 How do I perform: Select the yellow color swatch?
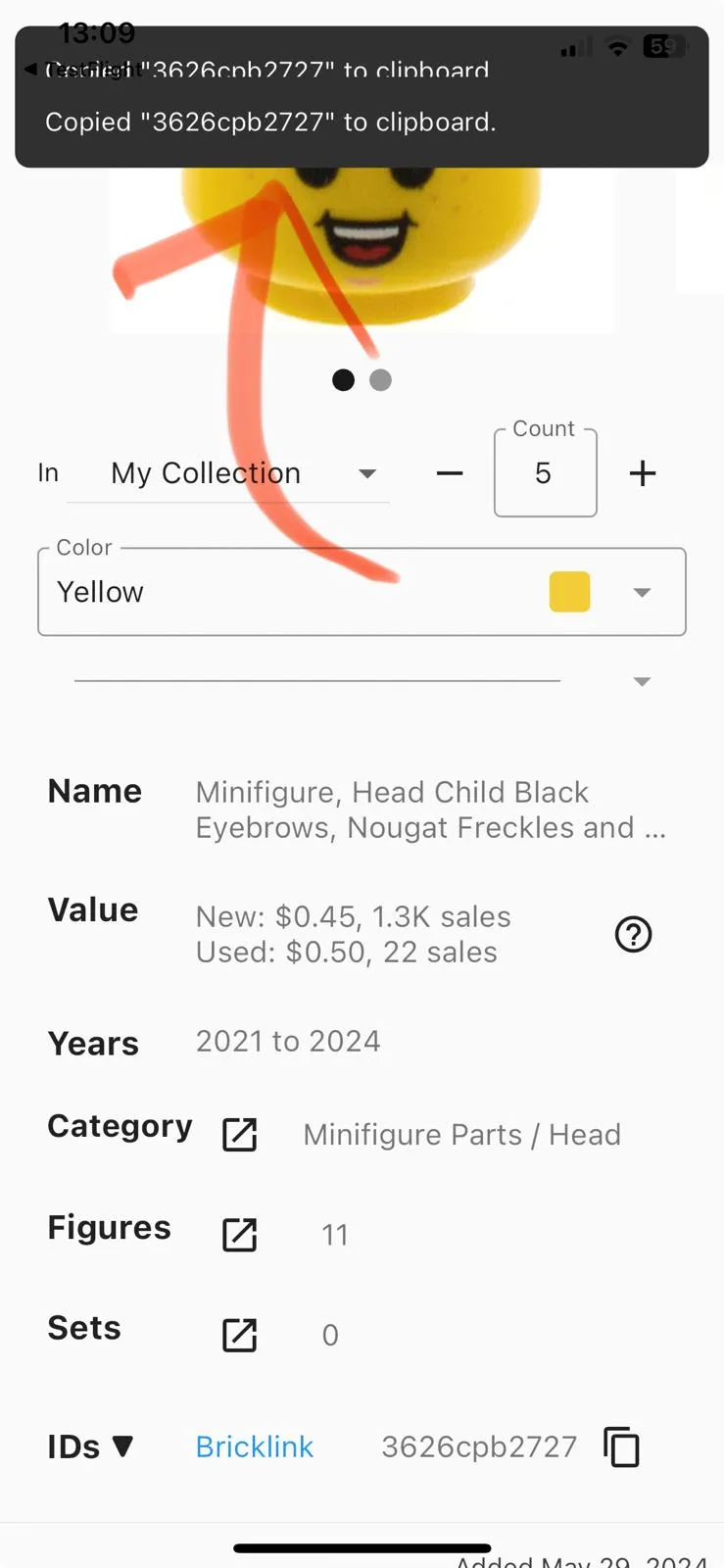pyautogui.click(x=569, y=592)
